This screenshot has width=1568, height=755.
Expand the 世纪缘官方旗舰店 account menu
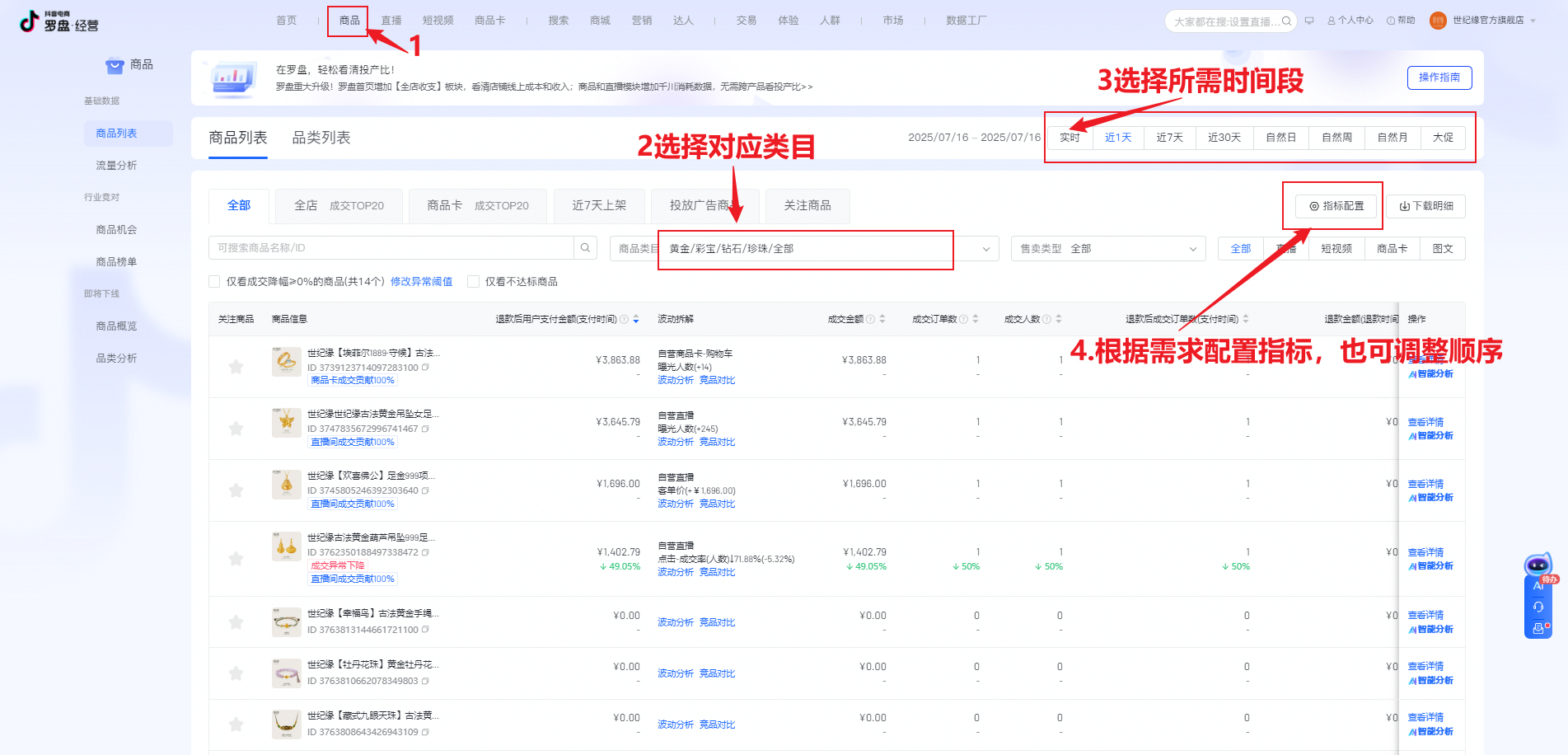pyautogui.click(x=1533, y=21)
